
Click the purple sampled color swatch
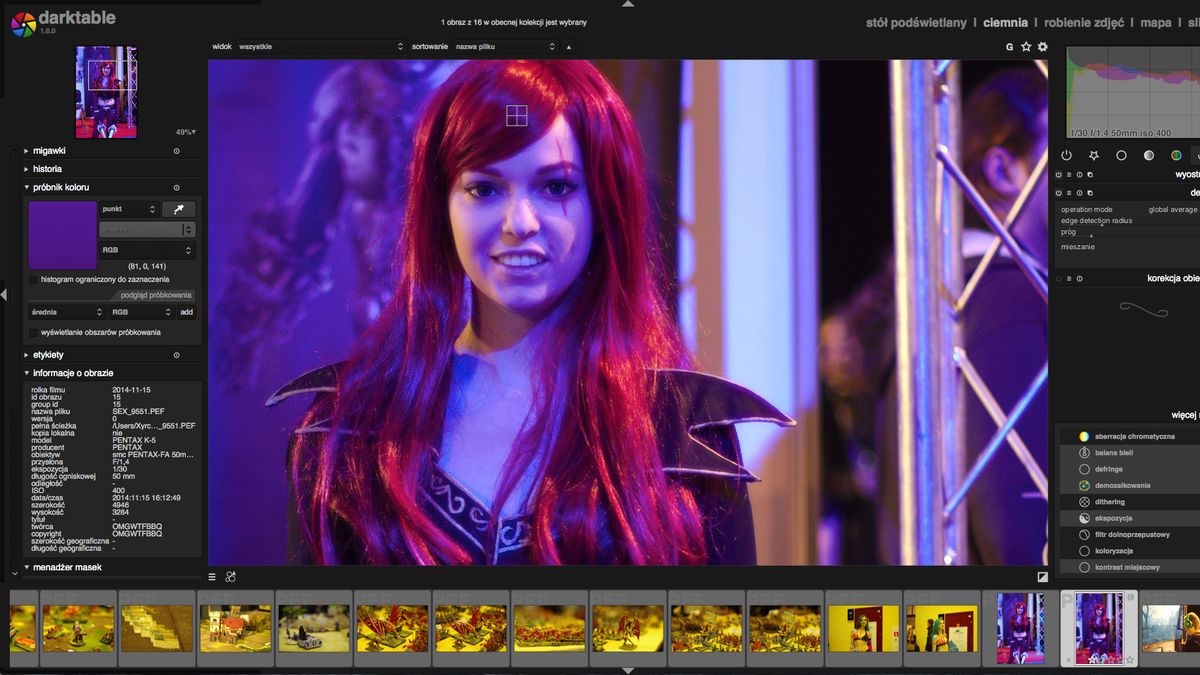pos(62,235)
